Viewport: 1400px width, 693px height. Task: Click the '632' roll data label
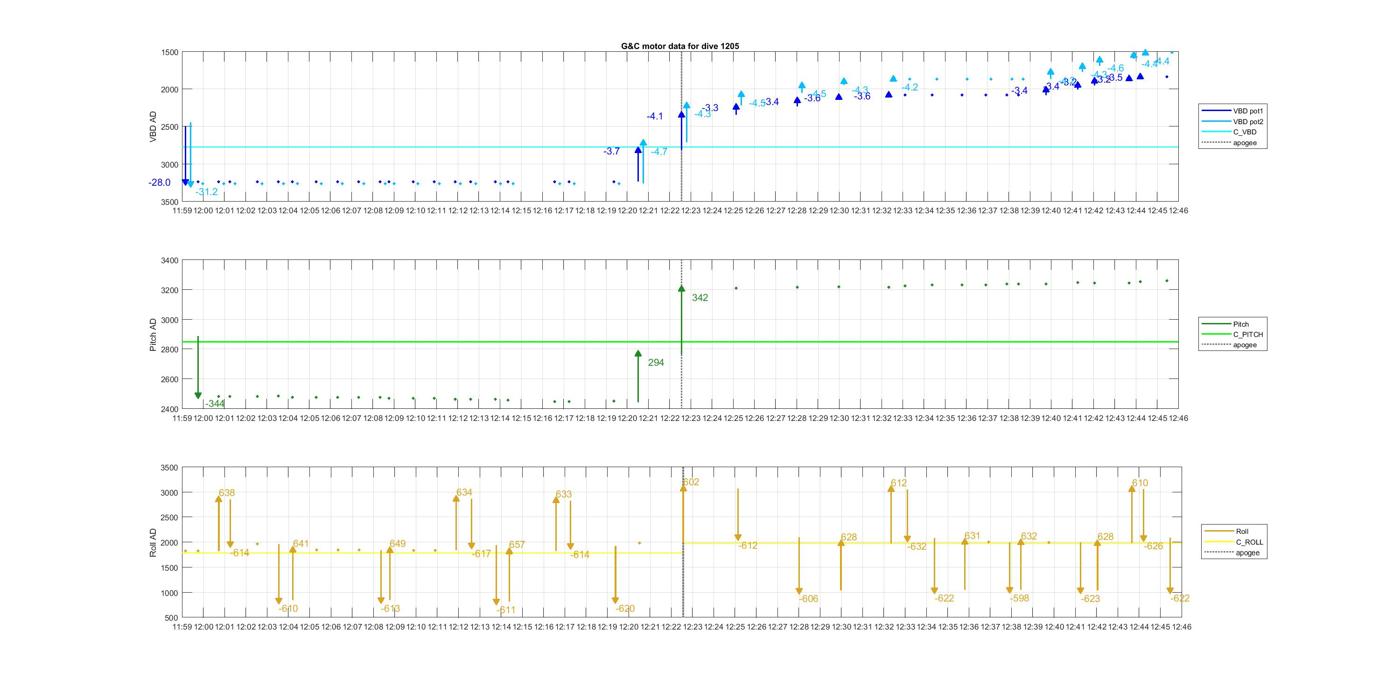point(1029,537)
